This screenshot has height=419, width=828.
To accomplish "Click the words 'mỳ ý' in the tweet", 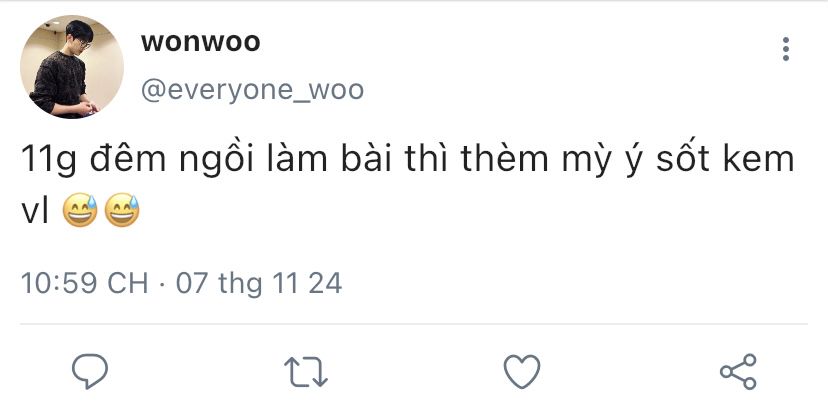I will pos(603,161).
